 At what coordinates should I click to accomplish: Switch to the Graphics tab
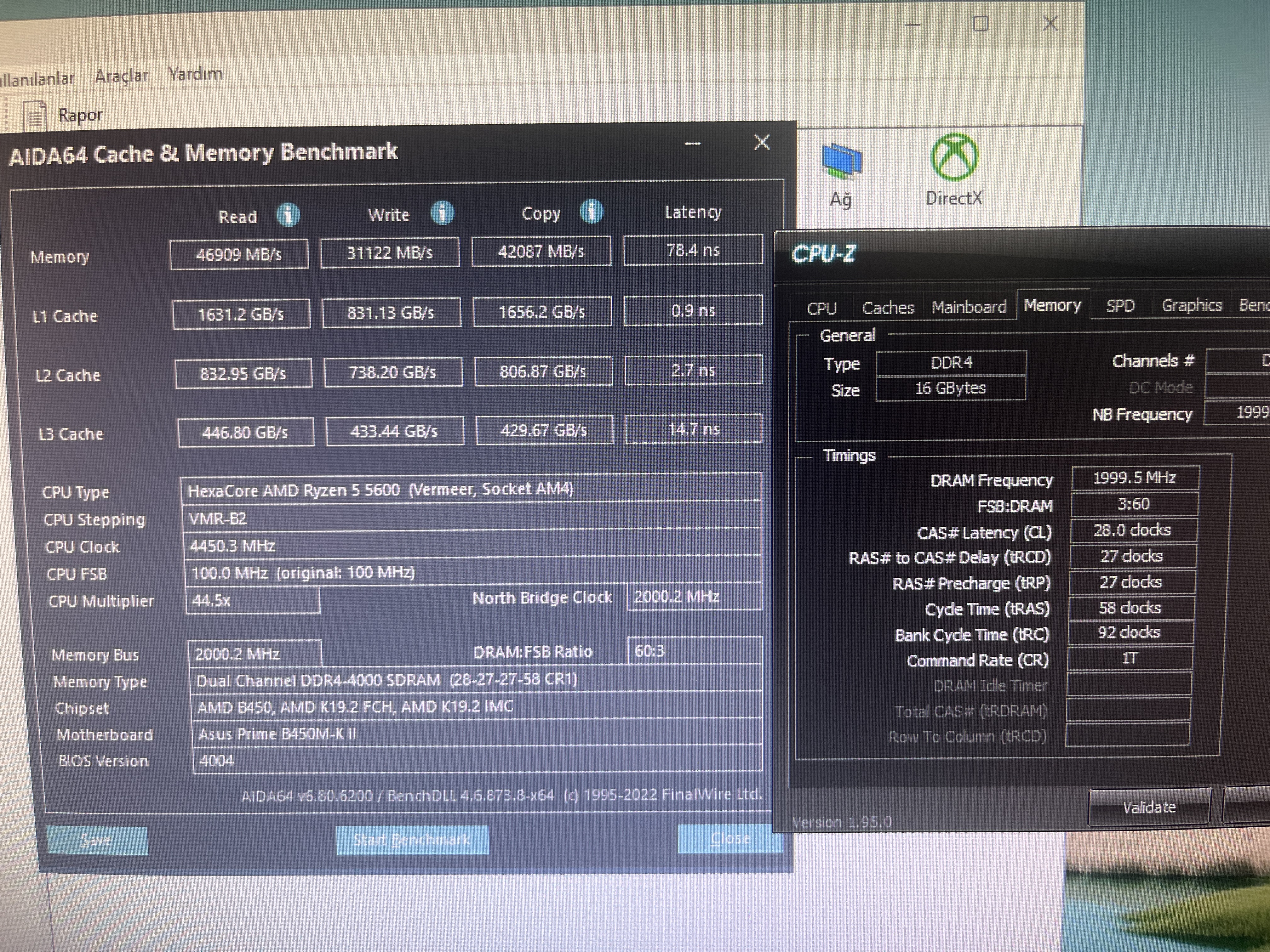tap(1191, 305)
